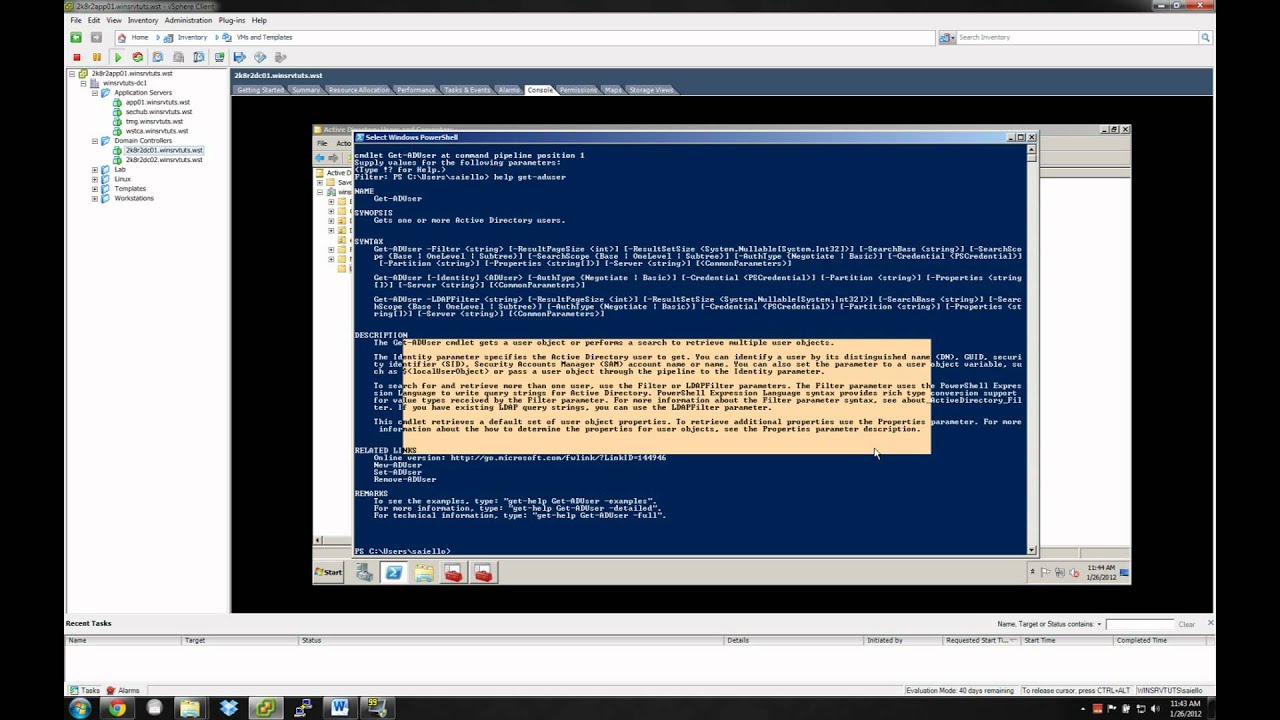Screen dimensions: 1280x720
Task: Open the search type dropdown beside Search Inventory
Action: pos(947,37)
